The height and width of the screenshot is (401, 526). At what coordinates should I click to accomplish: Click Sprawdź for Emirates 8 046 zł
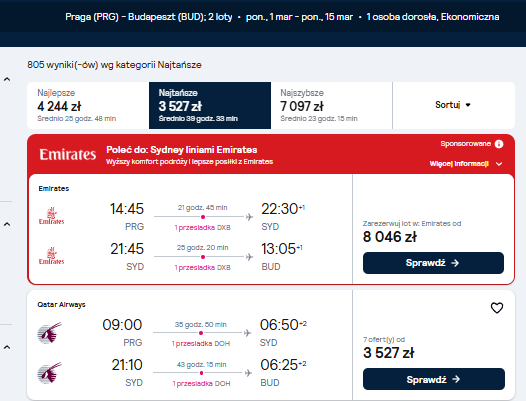[x=433, y=263]
